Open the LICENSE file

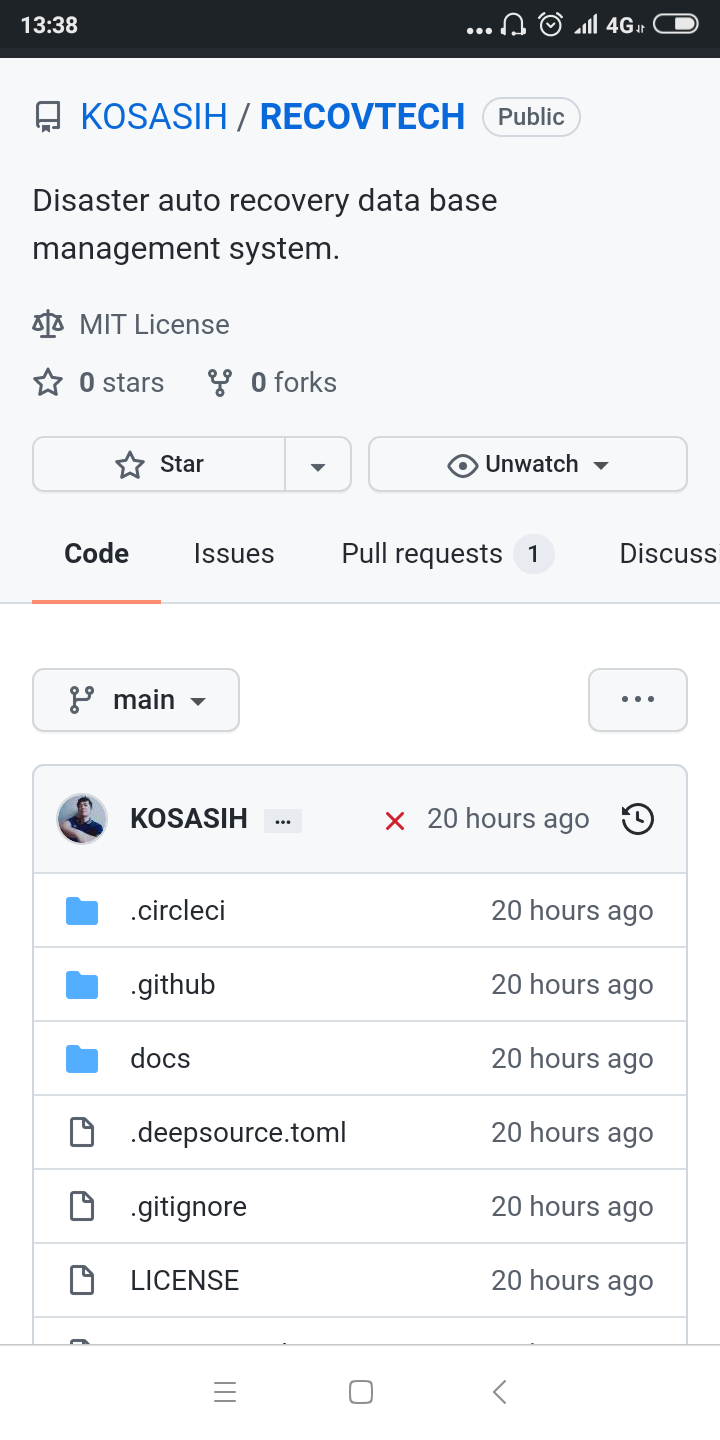coord(185,1281)
